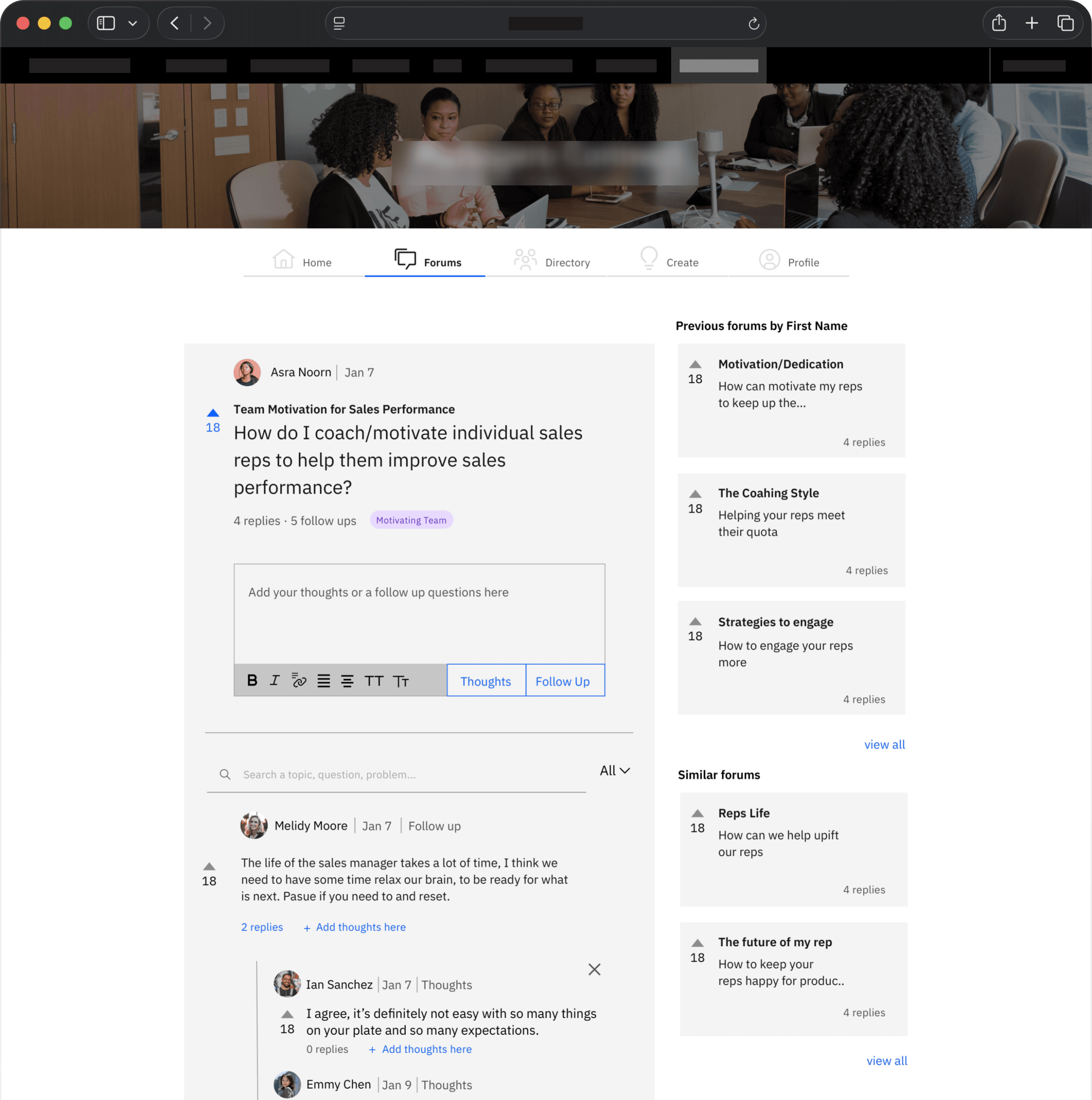The width and height of the screenshot is (1092, 1100).
Task: Close the nested replies thread
Action: click(594, 969)
